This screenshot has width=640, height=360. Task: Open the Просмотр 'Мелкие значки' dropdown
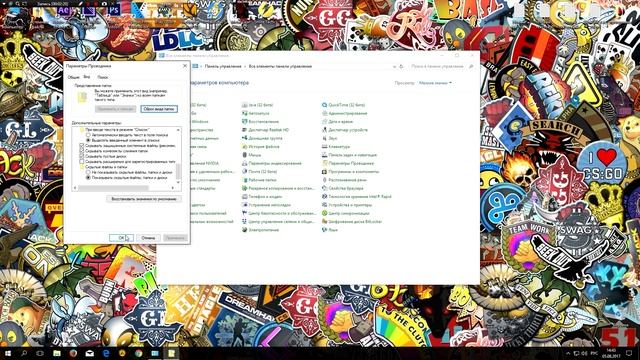435,83
